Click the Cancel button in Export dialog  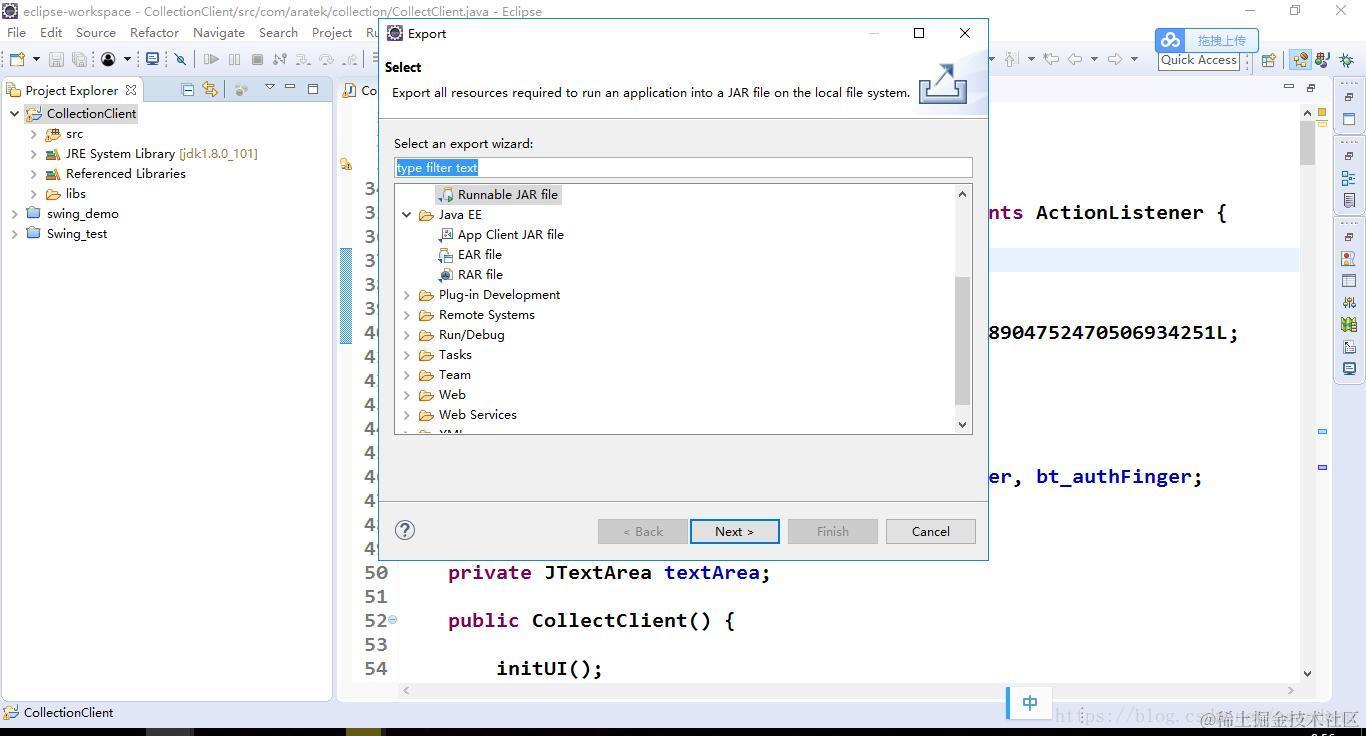click(x=930, y=531)
